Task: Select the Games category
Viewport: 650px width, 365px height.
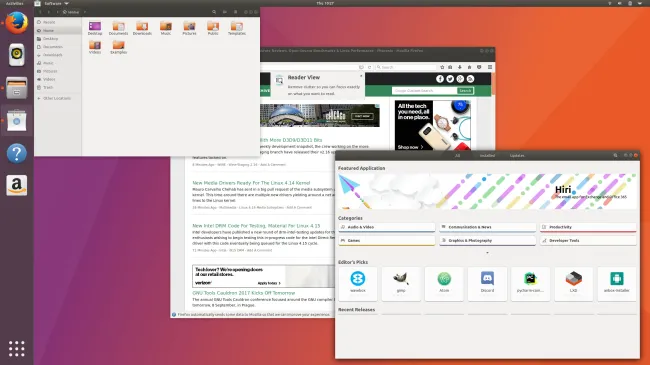Action: click(x=387, y=241)
